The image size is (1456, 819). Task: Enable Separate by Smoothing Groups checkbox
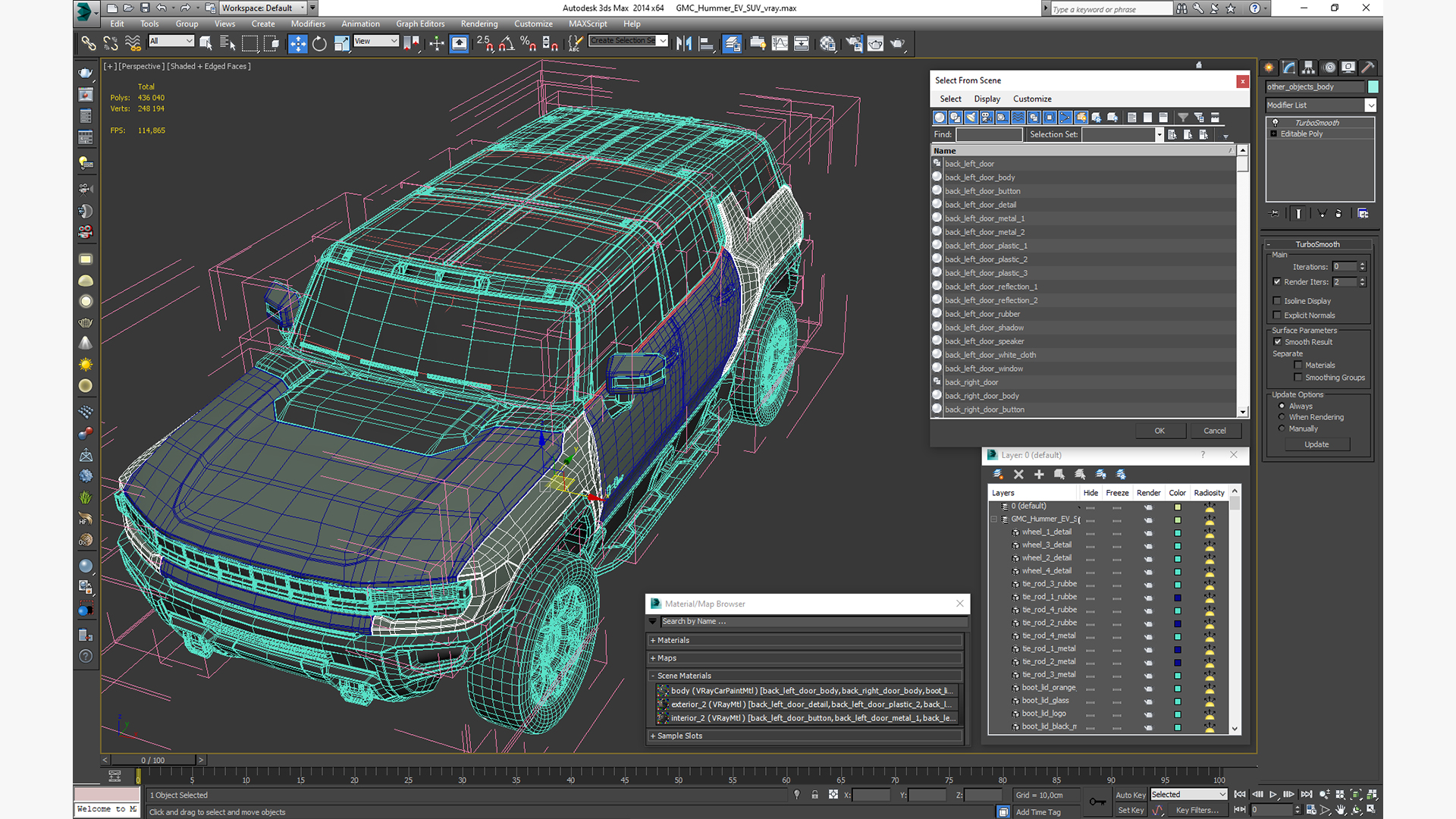1298,377
